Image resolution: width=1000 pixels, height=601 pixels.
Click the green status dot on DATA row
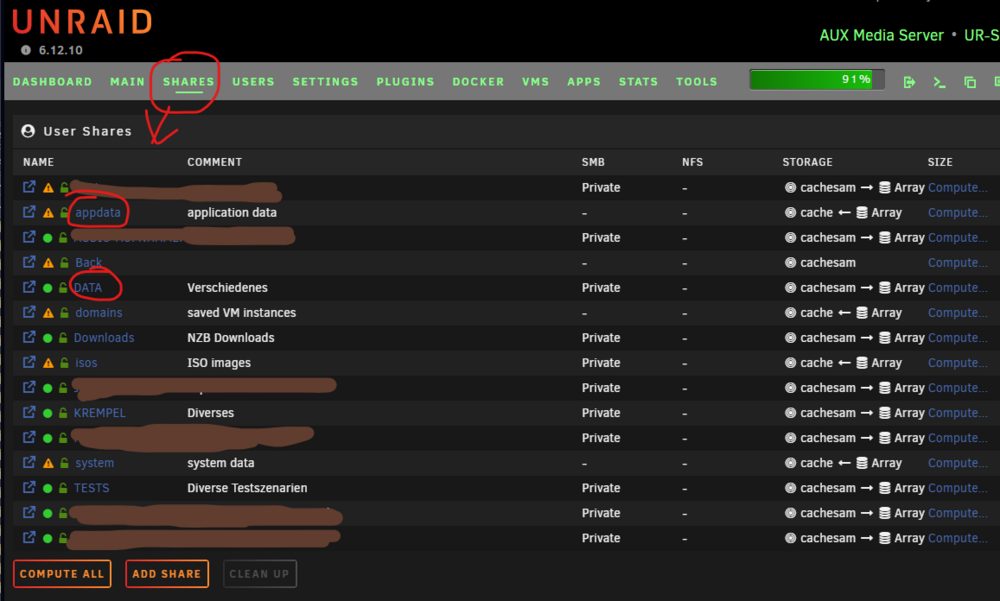coord(47,288)
